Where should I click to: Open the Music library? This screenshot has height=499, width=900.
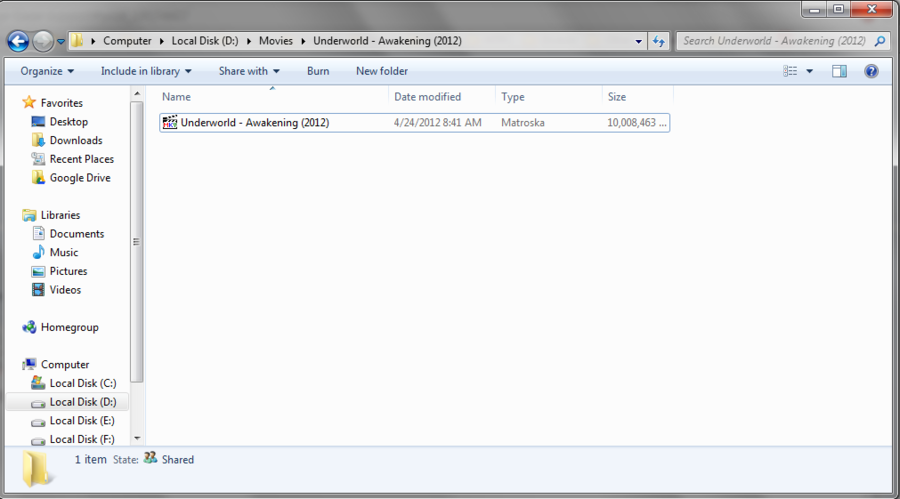pos(64,252)
